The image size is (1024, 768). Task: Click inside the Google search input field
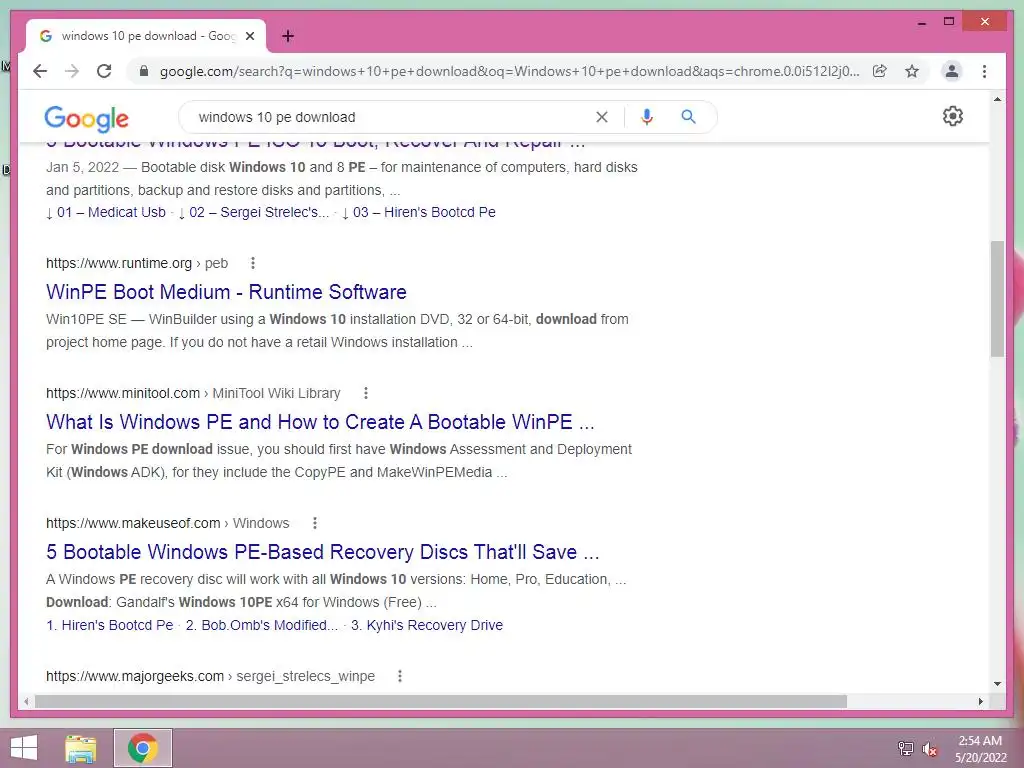coord(392,117)
